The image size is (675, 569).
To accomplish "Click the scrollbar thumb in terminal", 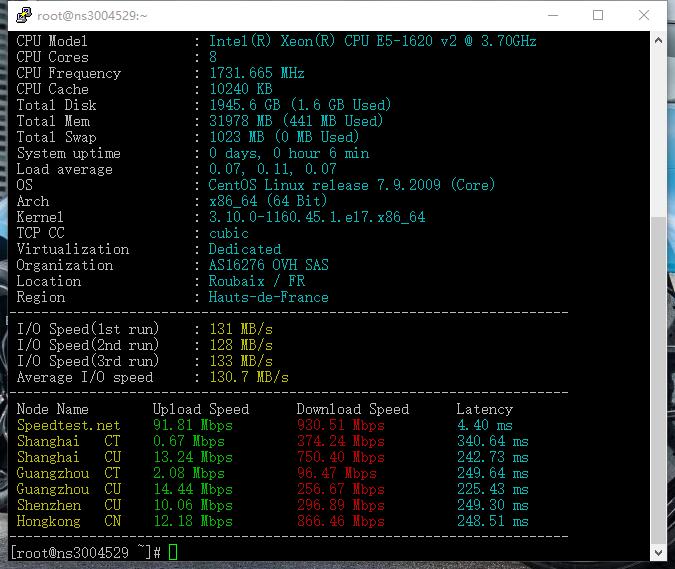I will (658, 380).
